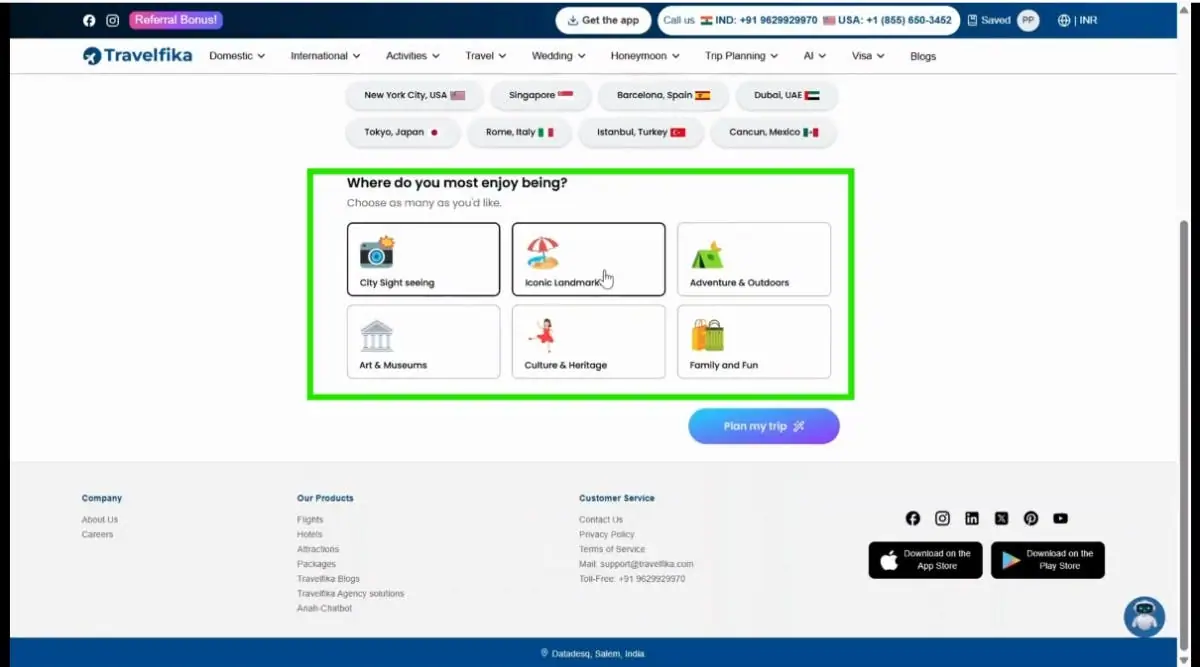Choose the Tokyo, Japan destination chip
Image resolution: width=1200 pixels, height=667 pixels.
tap(402, 132)
